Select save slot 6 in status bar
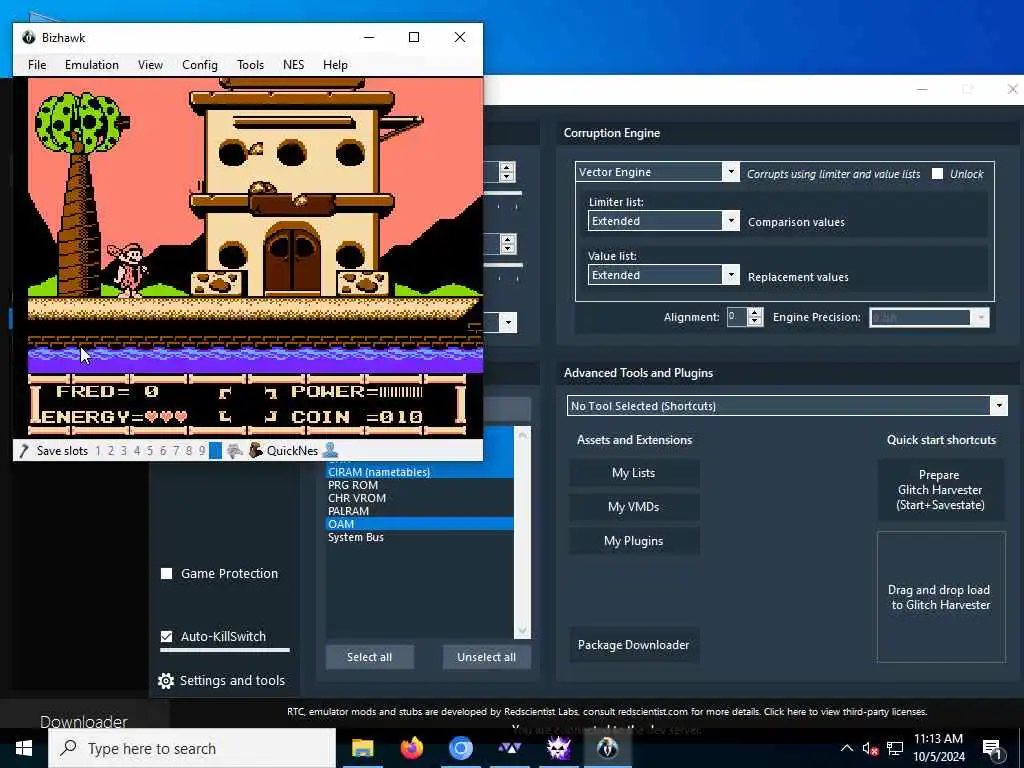The image size is (1024, 768). (163, 451)
